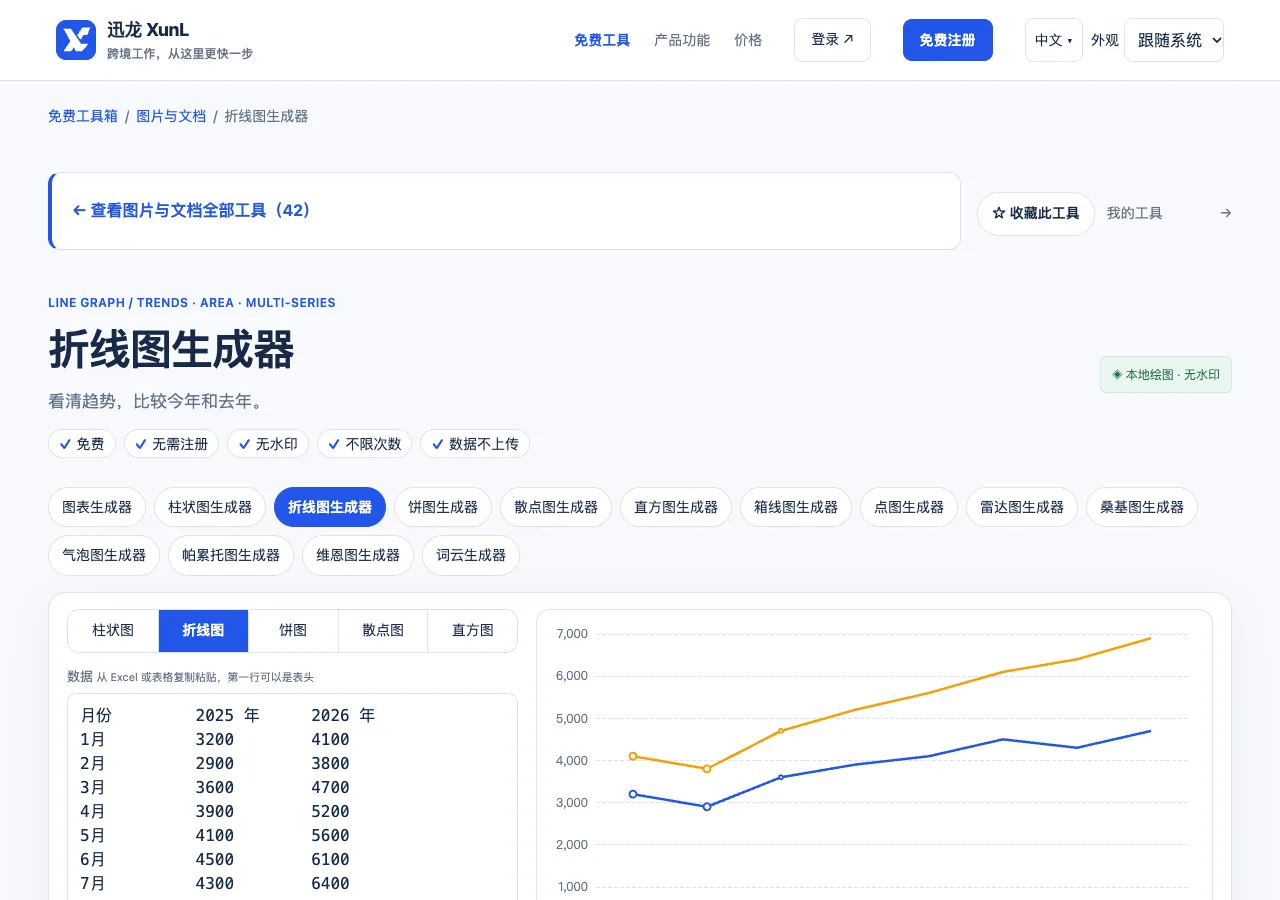Open the 中文 language dropdown
The height and width of the screenshot is (900, 1280).
(1054, 40)
